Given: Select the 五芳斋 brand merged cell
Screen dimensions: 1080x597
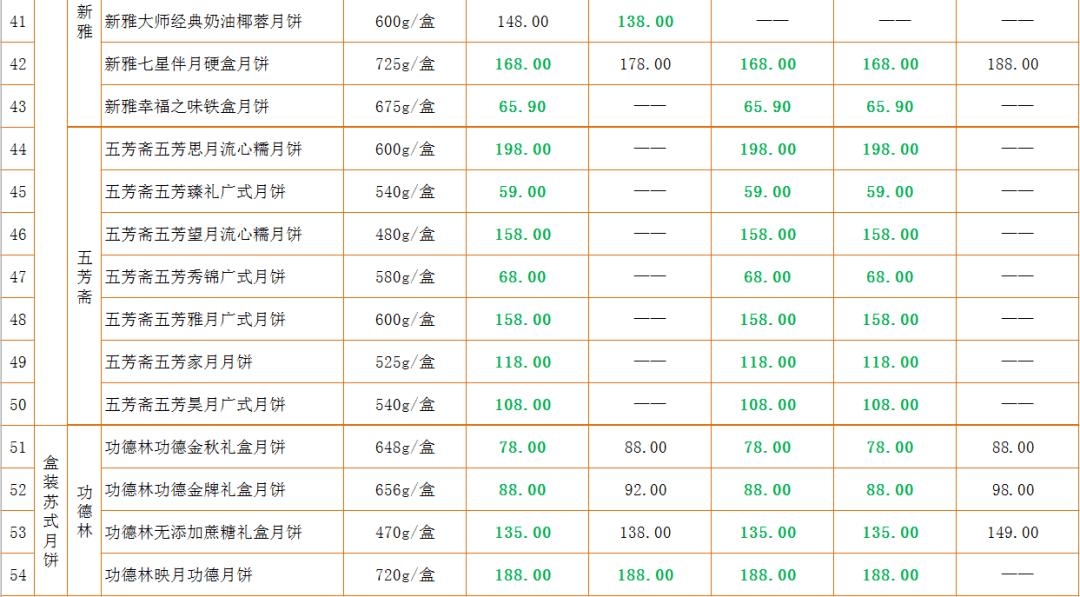Looking at the screenshot, I should pos(84,277).
